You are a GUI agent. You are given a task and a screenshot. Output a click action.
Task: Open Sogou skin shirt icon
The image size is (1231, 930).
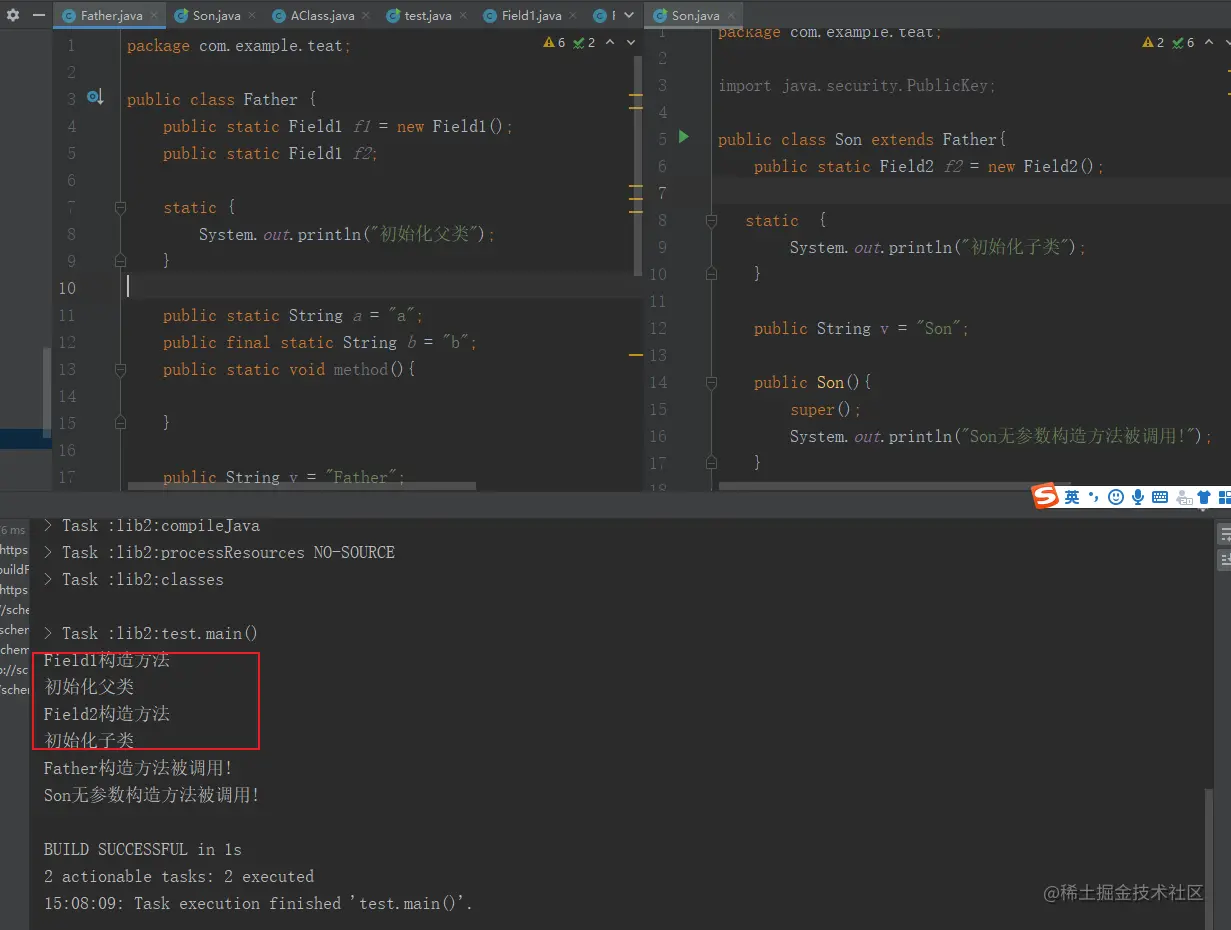[x=1204, y=497]
